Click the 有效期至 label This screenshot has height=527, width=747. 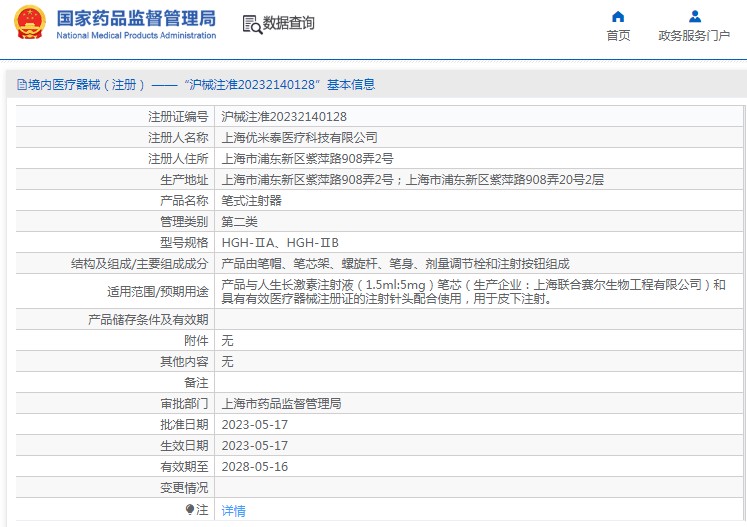184,466
